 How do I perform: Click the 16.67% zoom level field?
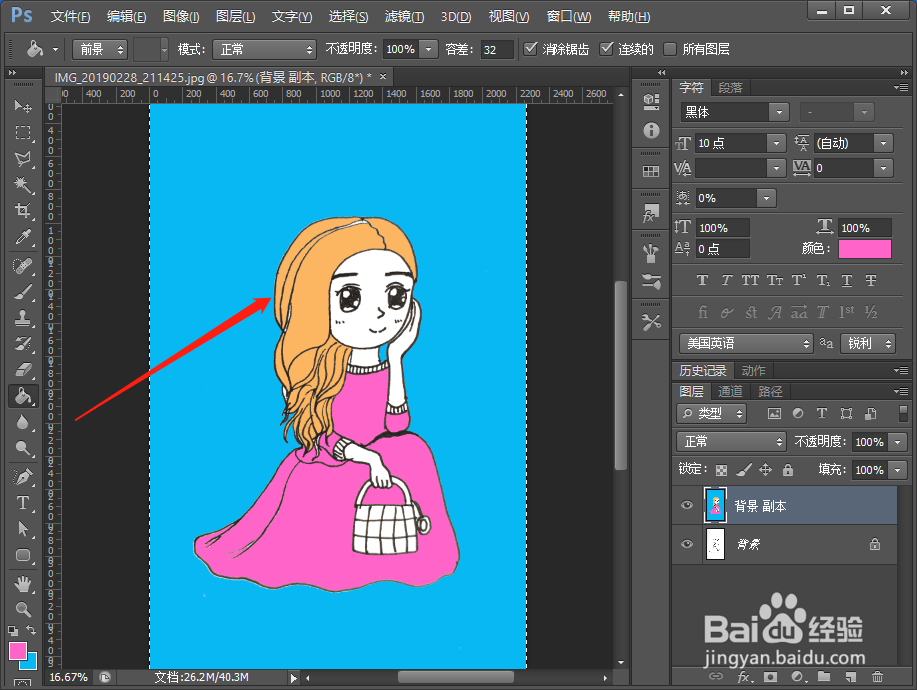click(x=68, y=677)
